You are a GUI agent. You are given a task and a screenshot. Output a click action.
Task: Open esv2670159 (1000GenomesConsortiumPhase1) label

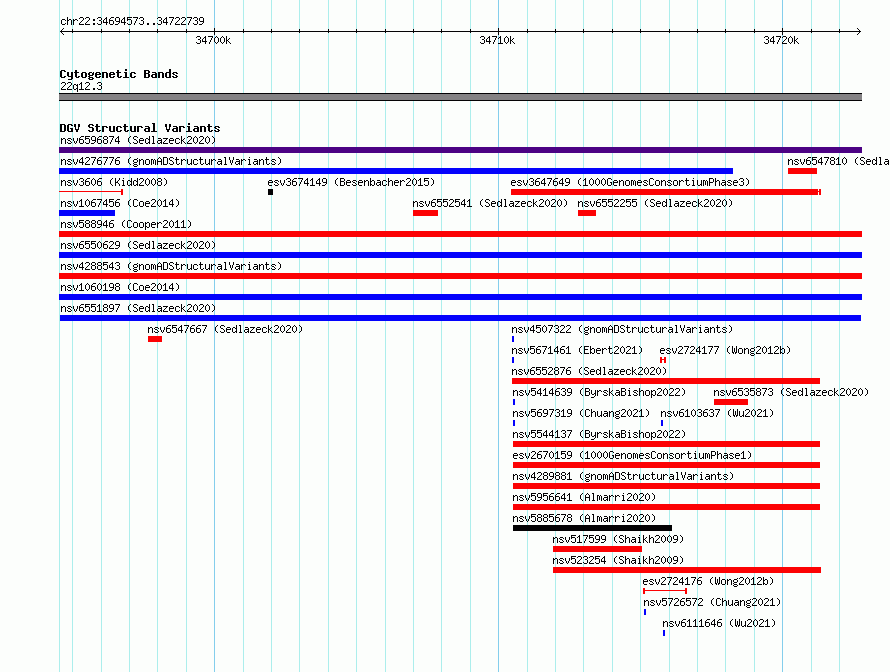point(632,455)
